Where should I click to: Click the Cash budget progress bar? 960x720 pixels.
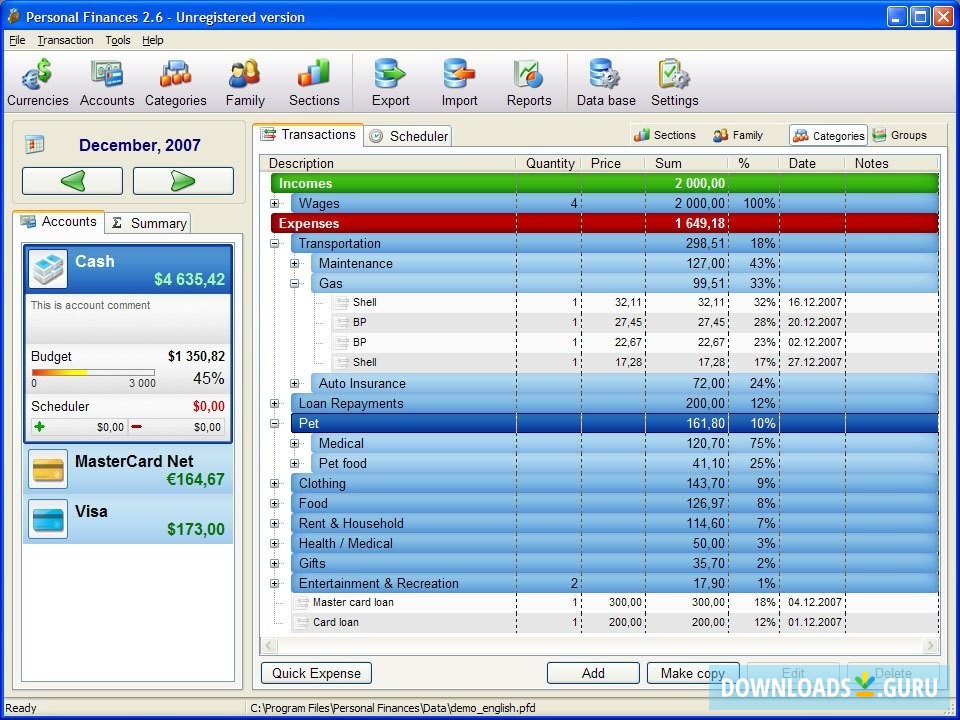tap(93, 373)
